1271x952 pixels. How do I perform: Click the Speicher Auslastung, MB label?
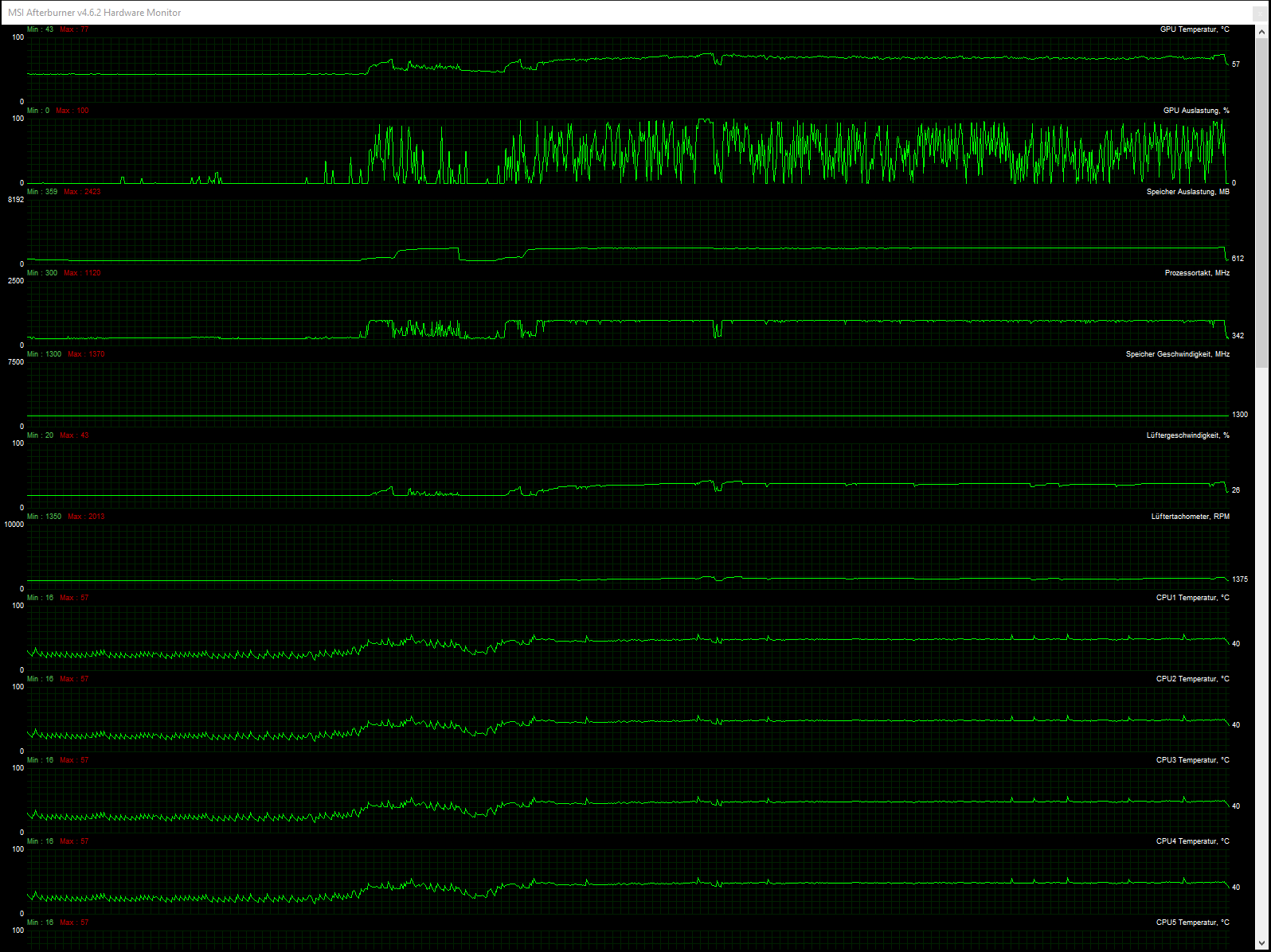[1187, 192]
